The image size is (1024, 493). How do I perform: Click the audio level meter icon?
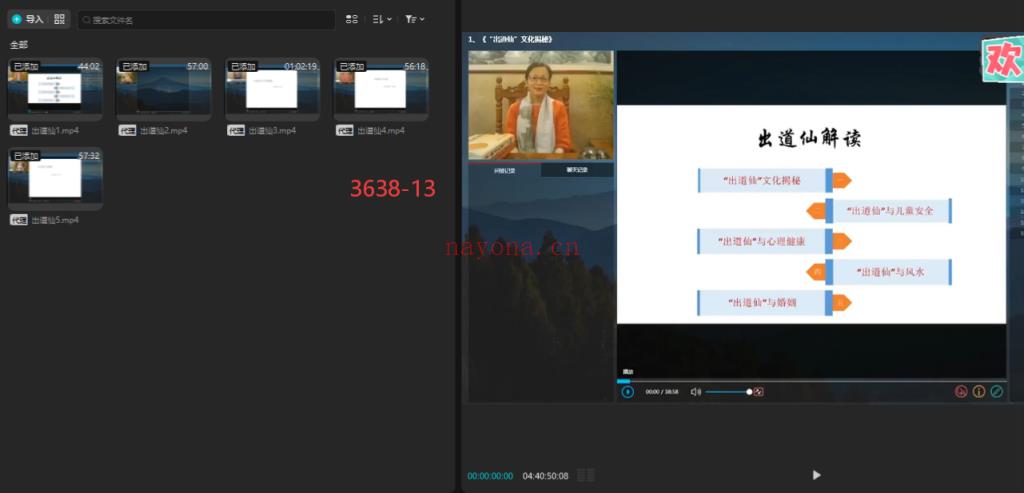pos(586,475)
